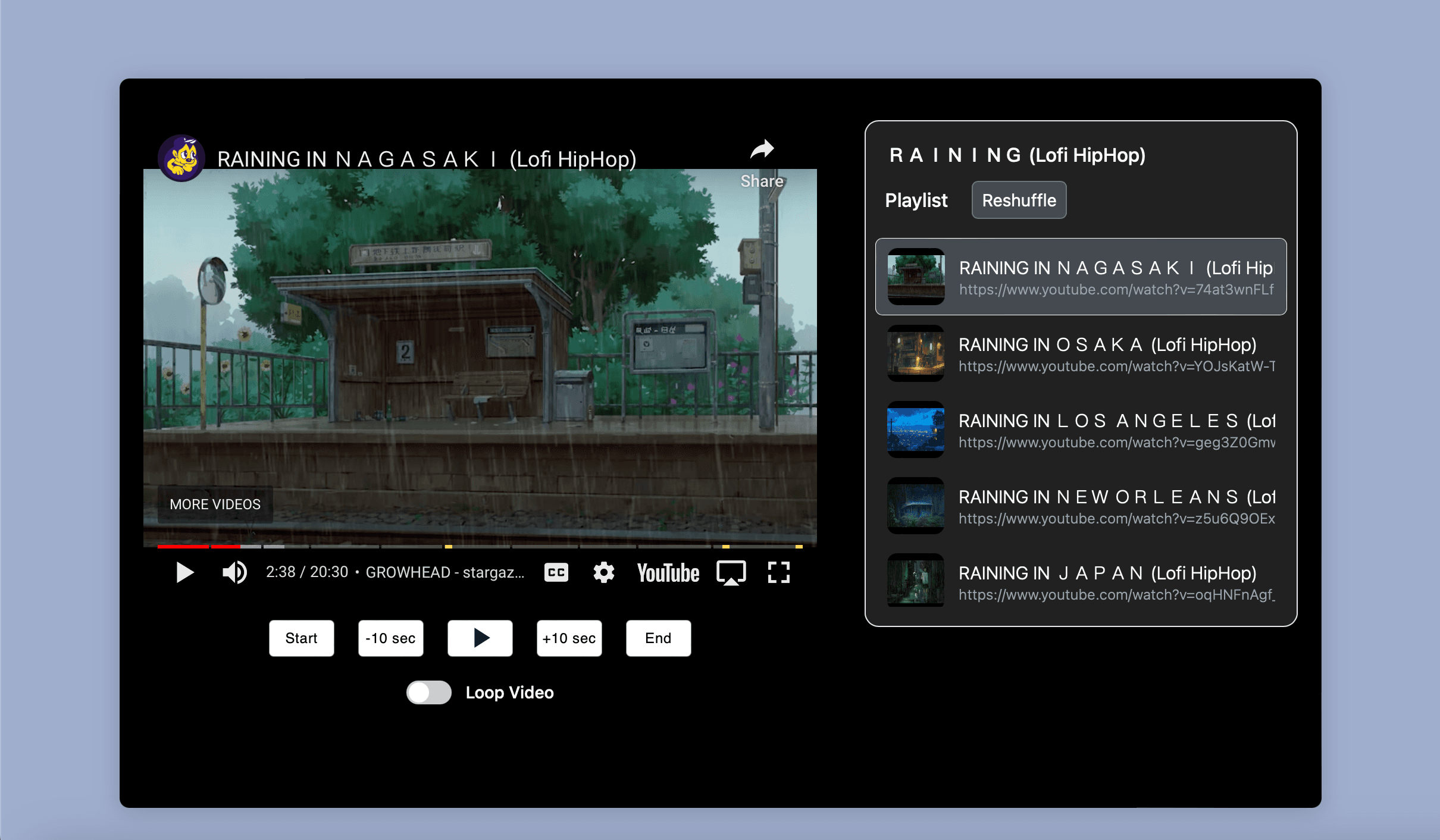Jump to video End button

658,638
